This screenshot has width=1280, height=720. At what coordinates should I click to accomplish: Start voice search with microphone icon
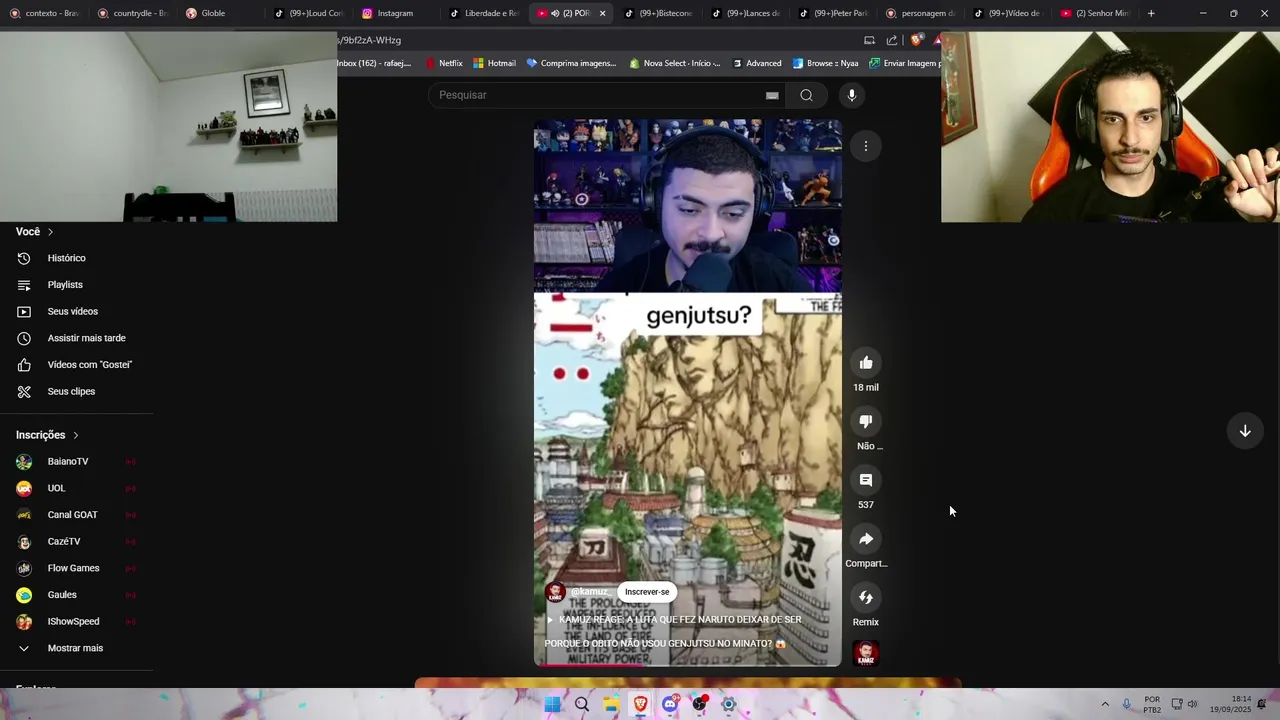[852, 95]
